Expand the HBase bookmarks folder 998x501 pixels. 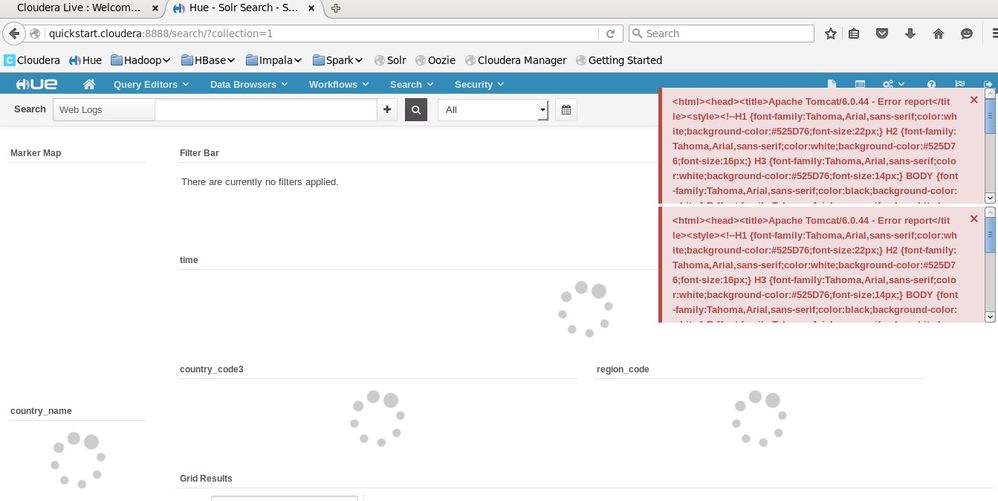click(x=208, y=60)
